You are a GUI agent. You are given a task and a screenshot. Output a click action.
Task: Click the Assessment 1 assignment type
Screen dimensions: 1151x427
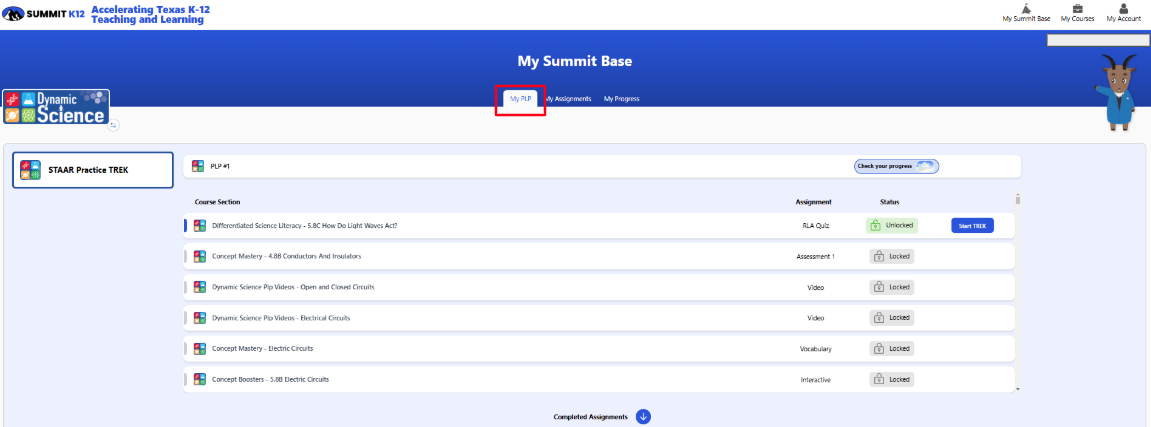[815, 257]
